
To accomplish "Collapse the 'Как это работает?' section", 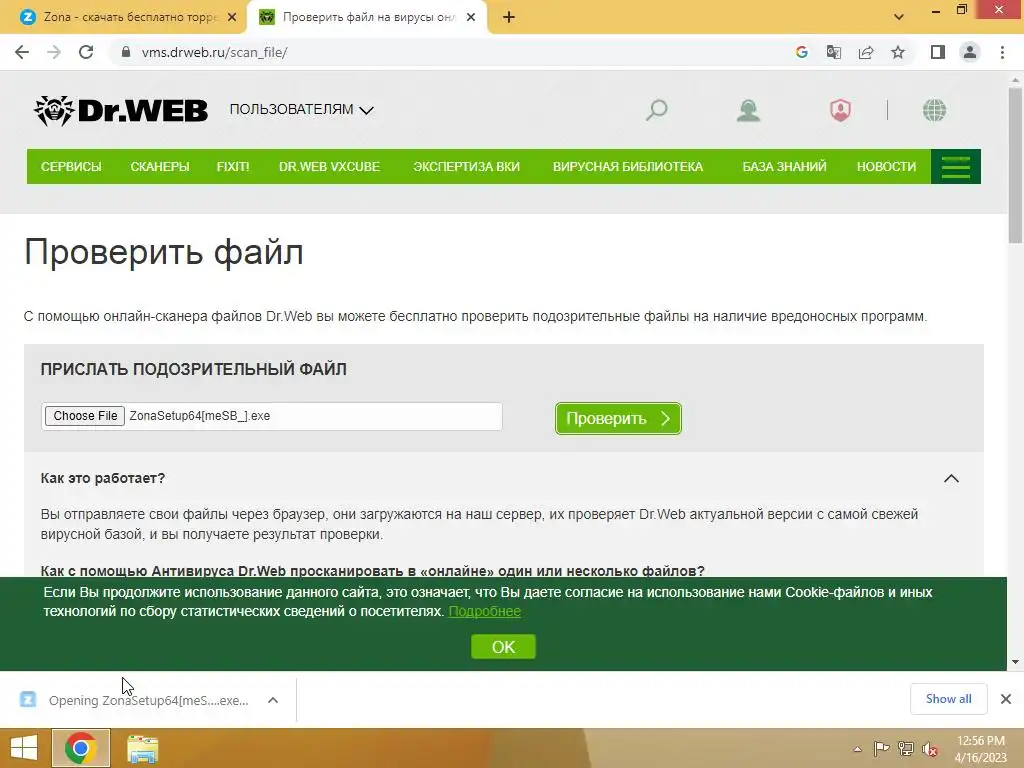I will [x=952, y=479].
